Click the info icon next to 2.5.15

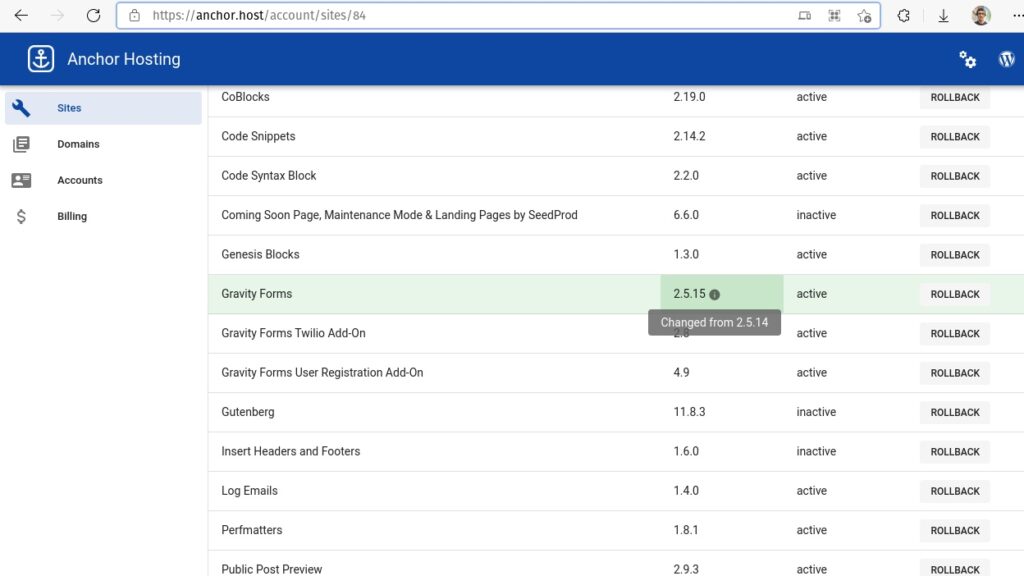tap(714, 295)
